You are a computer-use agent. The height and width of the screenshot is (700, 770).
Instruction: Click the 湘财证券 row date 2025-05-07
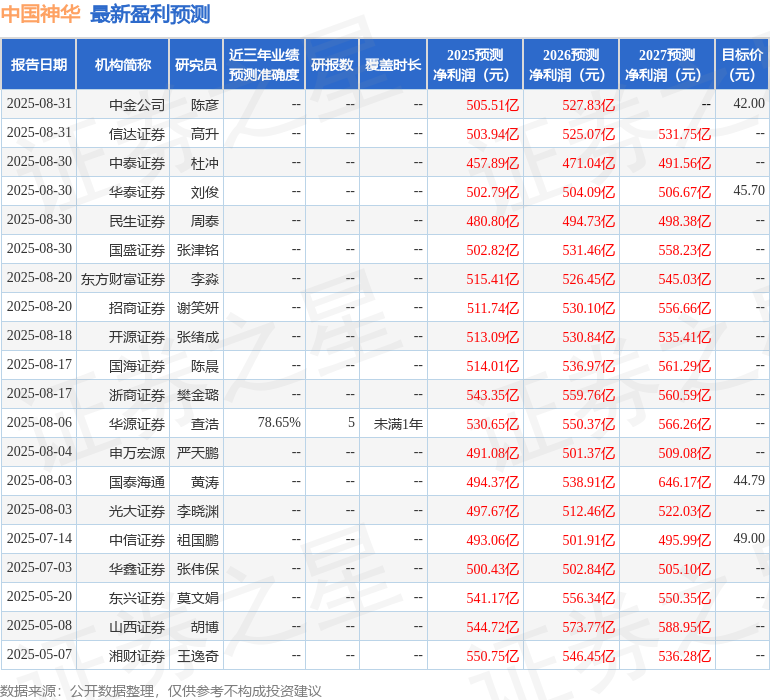coord(39,654)
